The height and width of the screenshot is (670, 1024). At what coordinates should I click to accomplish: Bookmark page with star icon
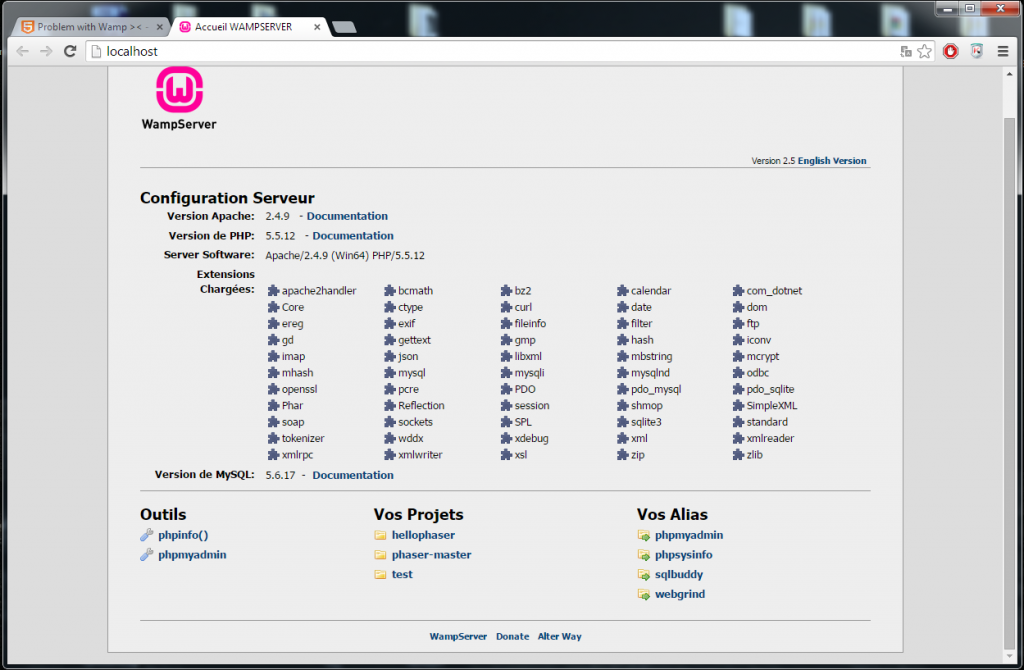924,51
